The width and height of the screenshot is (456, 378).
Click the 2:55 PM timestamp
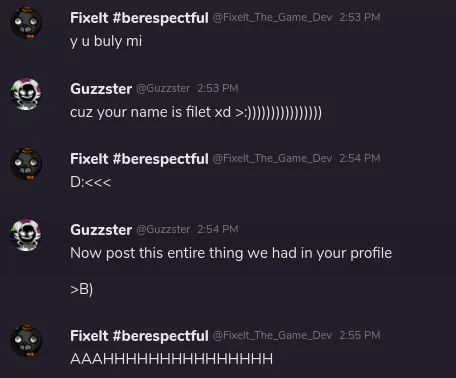pyautogui.click(x=360, y=335)
